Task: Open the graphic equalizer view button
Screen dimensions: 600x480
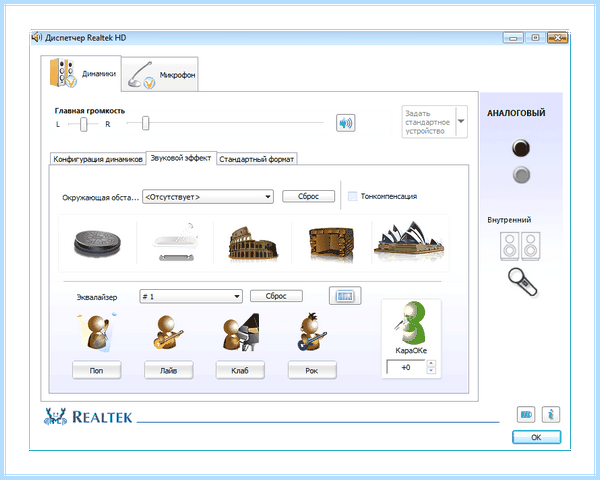Action: click(345, 296)
